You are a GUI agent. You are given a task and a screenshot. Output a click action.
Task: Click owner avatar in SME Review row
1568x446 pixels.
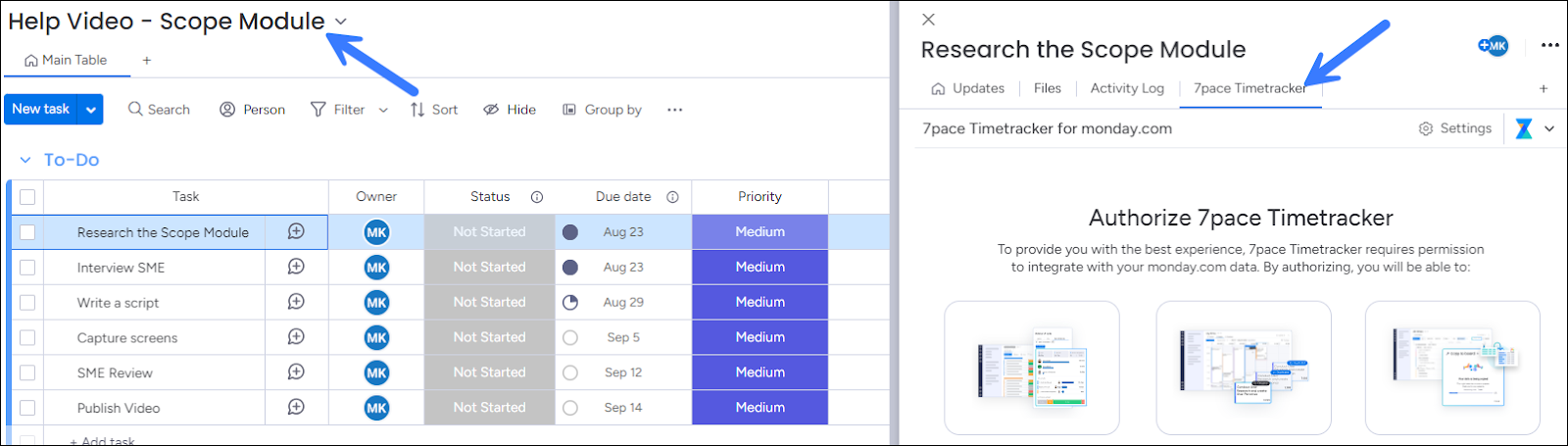pos(376,373)
